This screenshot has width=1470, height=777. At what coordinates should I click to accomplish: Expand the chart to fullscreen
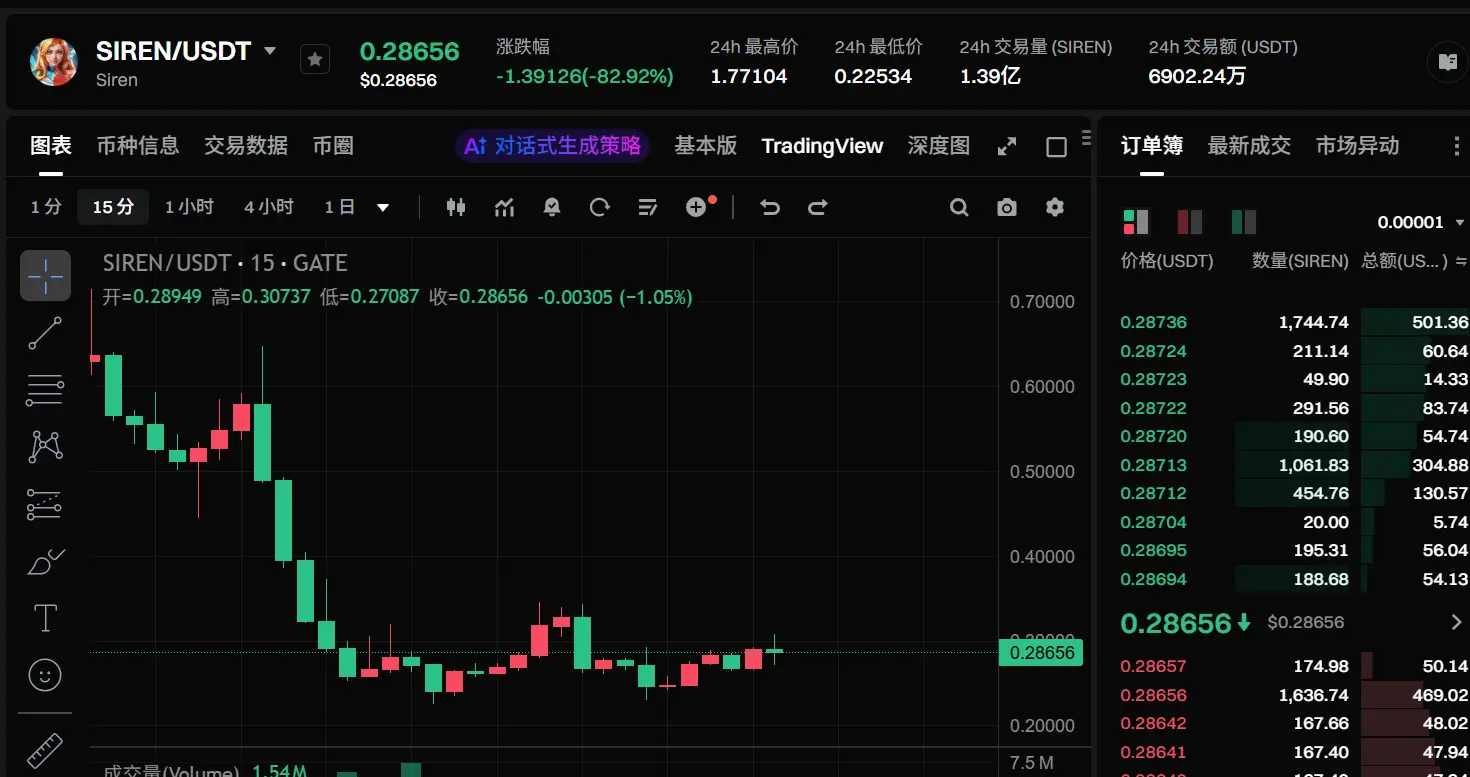1007,147
